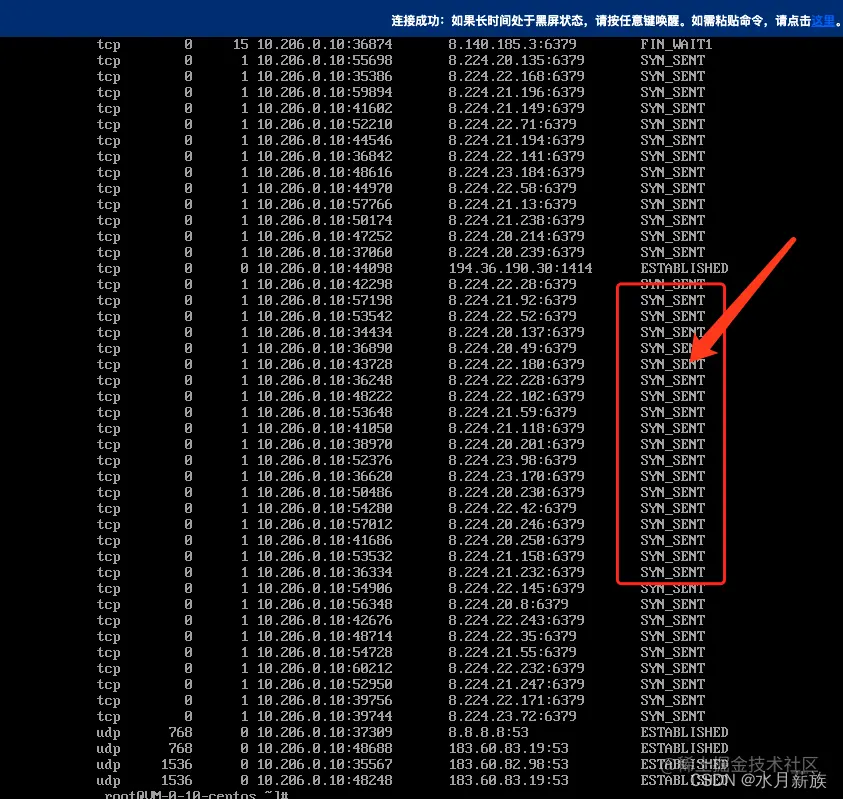Screen dimensions: 843x799
Task: Select local address 10.206.0.10:48222
Action: pos(325,396)
